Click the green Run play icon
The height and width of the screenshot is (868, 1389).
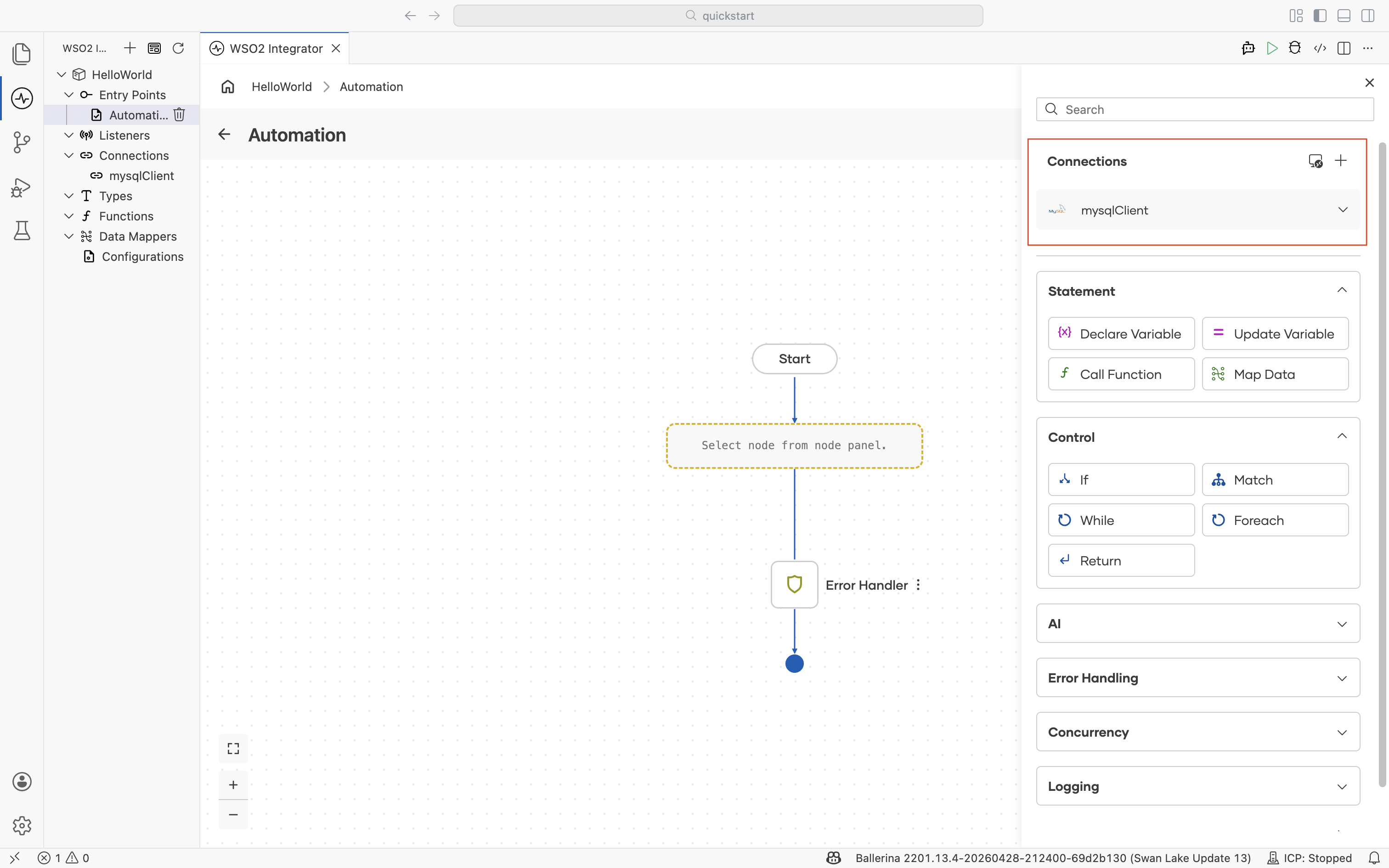coord(1272,48)
